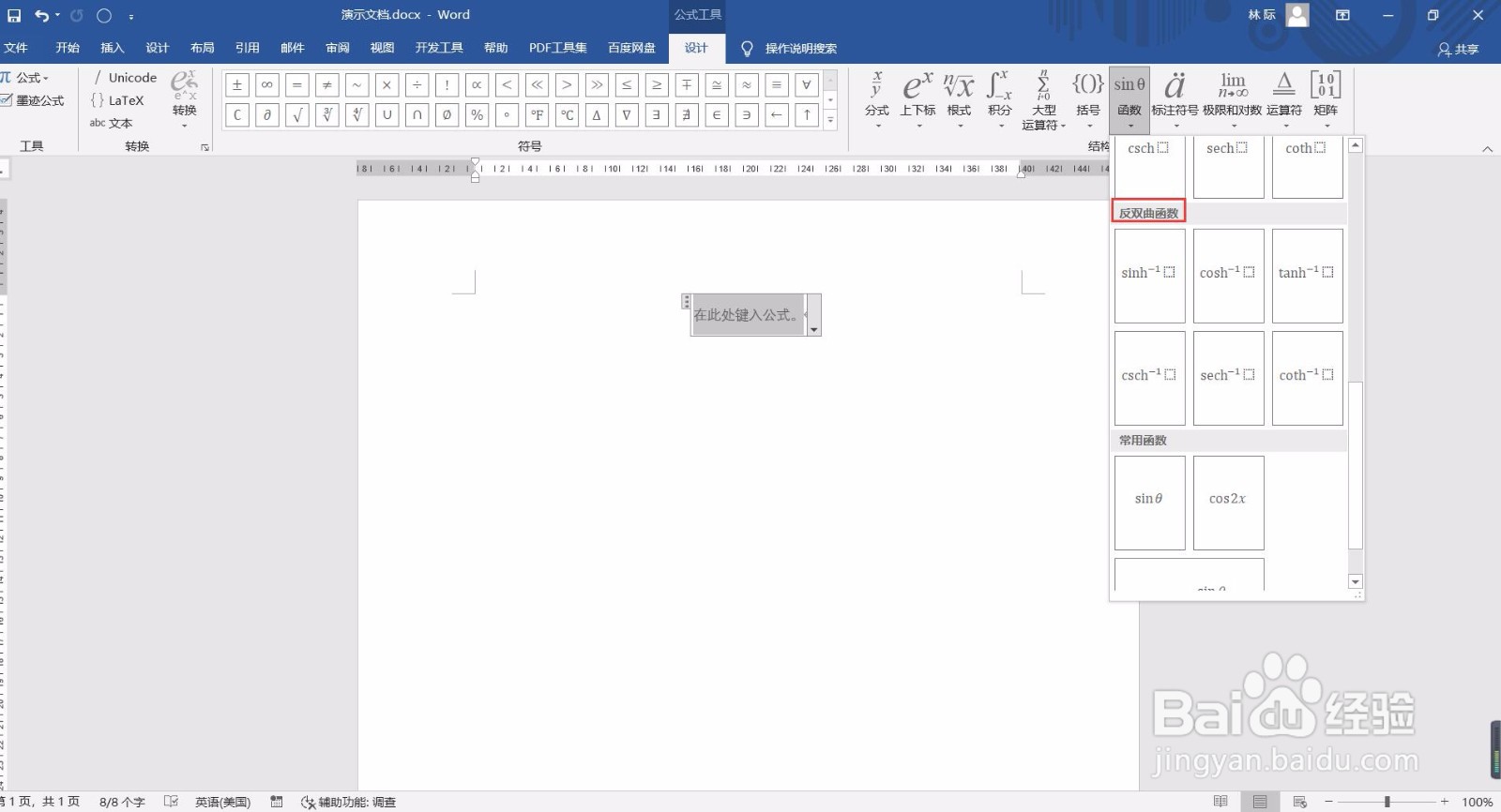This screenshot has width=1501, height=812.
Task: Insert the plus-minus symbol
Action: pyautogui.click(x=237, y=85)
